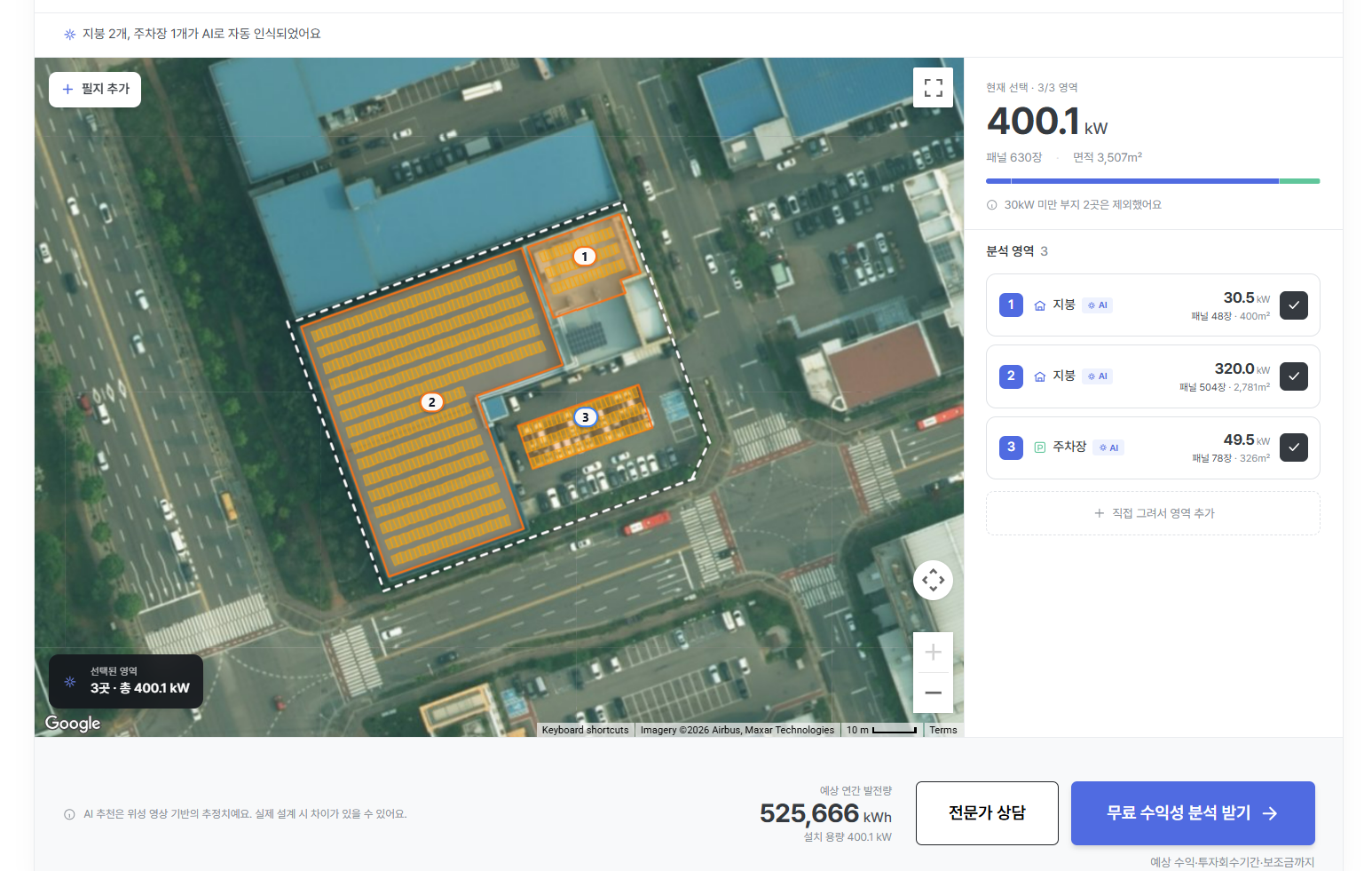Click the Imagery ©2026 Airbus attribution
The width and height of the screenshot is (1372, 871).
pos(737,730)
